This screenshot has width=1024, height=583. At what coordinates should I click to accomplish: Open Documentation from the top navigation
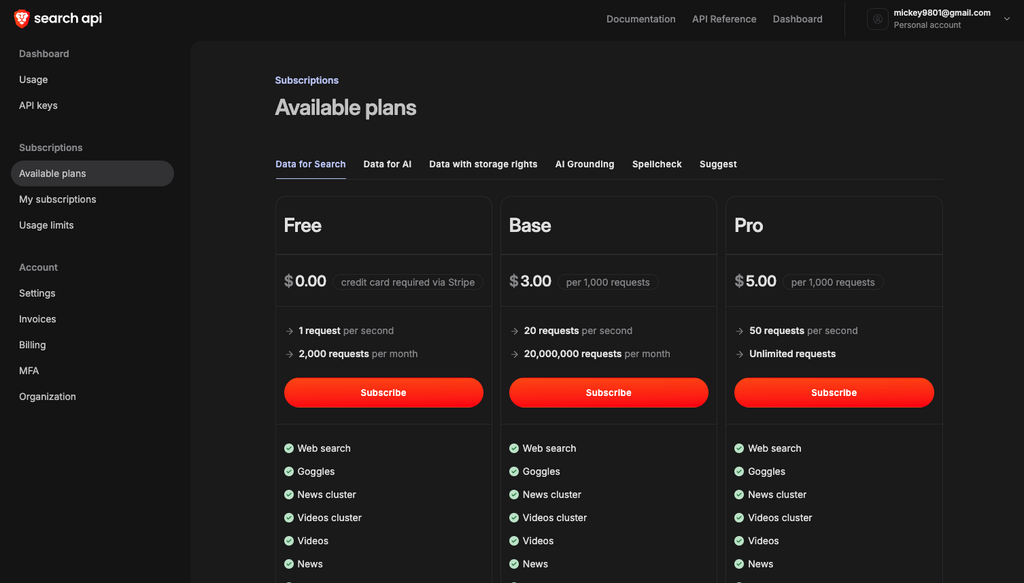click(641, 18)
